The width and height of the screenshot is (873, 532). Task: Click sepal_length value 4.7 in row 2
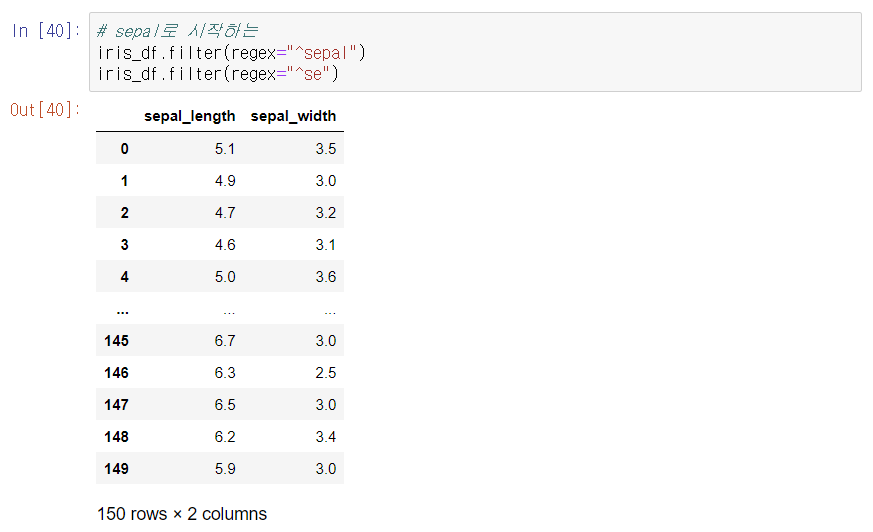[225, 213]
